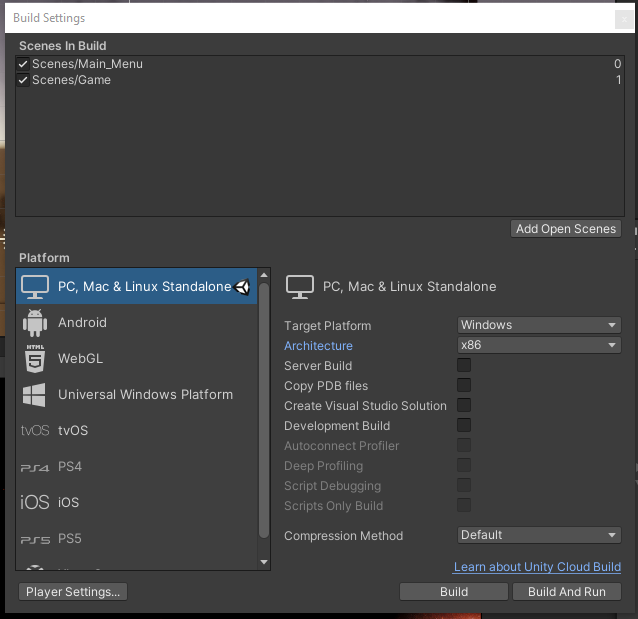Click the WebGL HTML5 shield icon

click(x=35, y=359)
